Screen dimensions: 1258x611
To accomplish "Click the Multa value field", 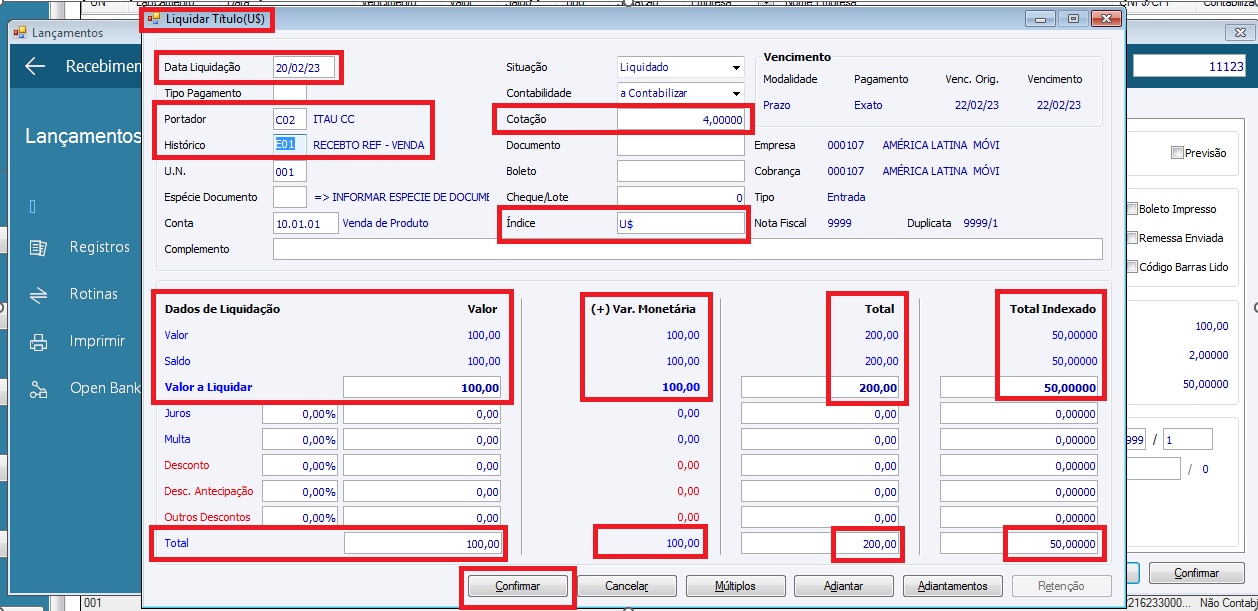I will pyautogui.click(x=423, y=439).
